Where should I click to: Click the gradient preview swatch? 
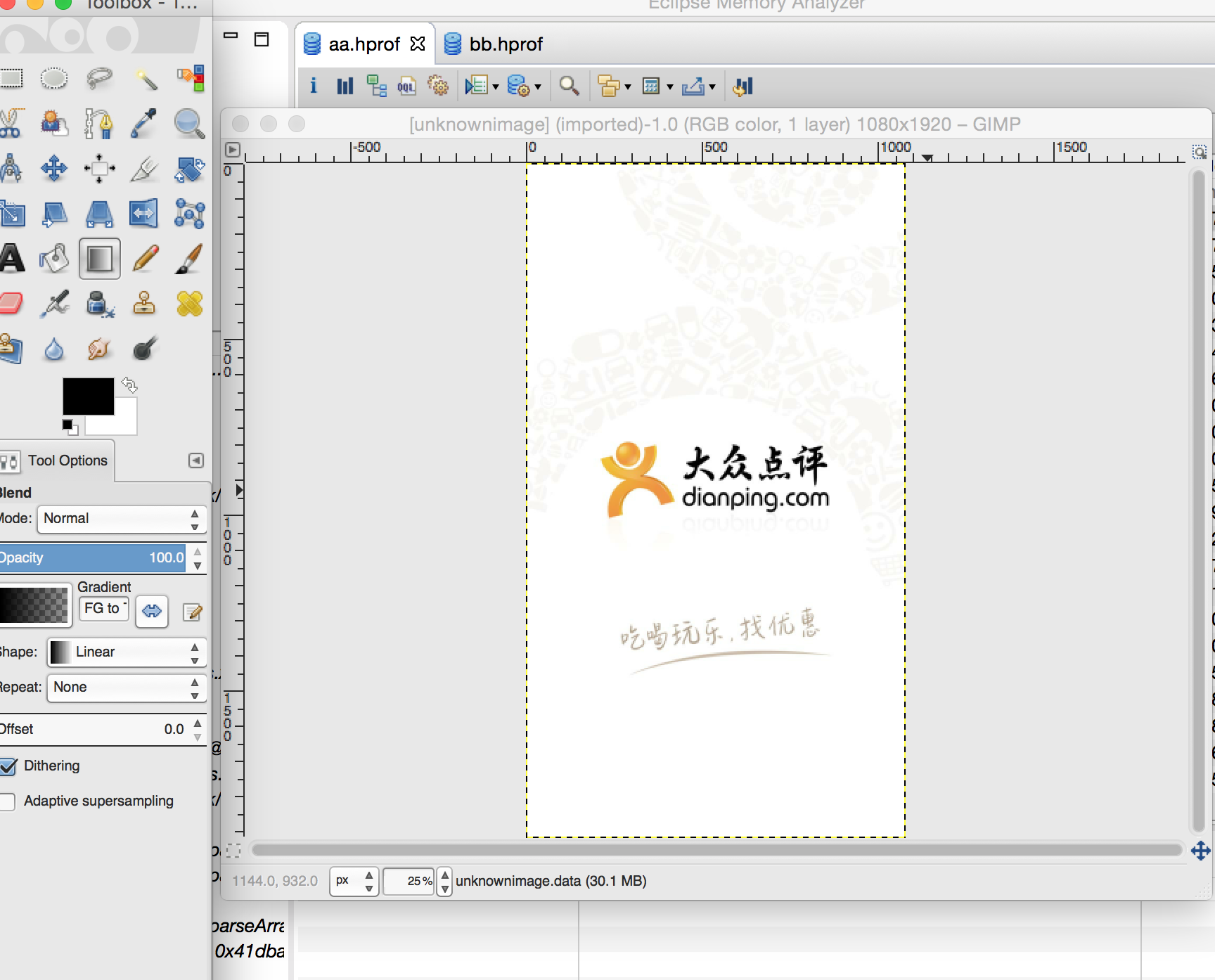pos(34,605)
